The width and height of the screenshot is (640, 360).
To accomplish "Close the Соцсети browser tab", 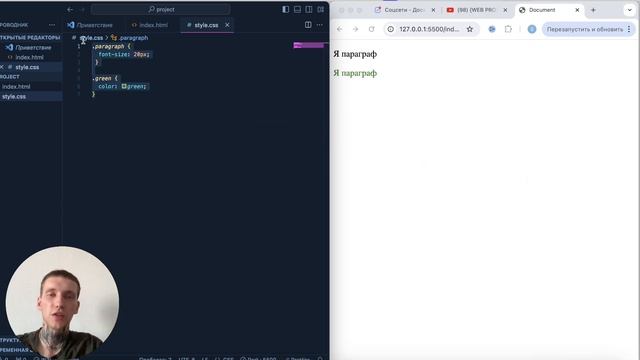I will (x=433, y=10).
